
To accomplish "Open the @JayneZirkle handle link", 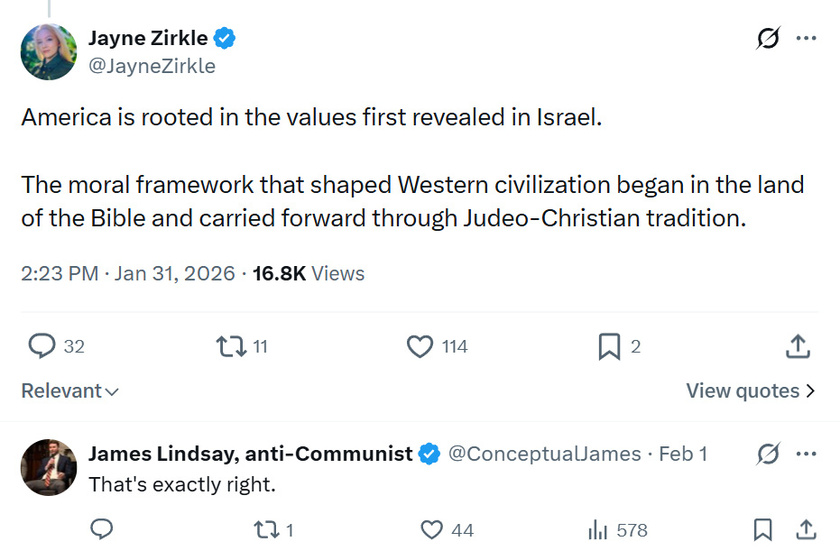I will 152,66.
